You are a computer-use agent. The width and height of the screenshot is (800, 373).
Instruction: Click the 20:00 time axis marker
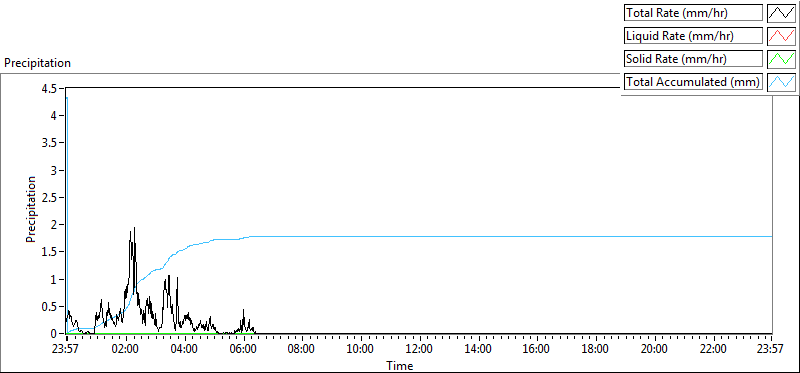coord(655,350)
